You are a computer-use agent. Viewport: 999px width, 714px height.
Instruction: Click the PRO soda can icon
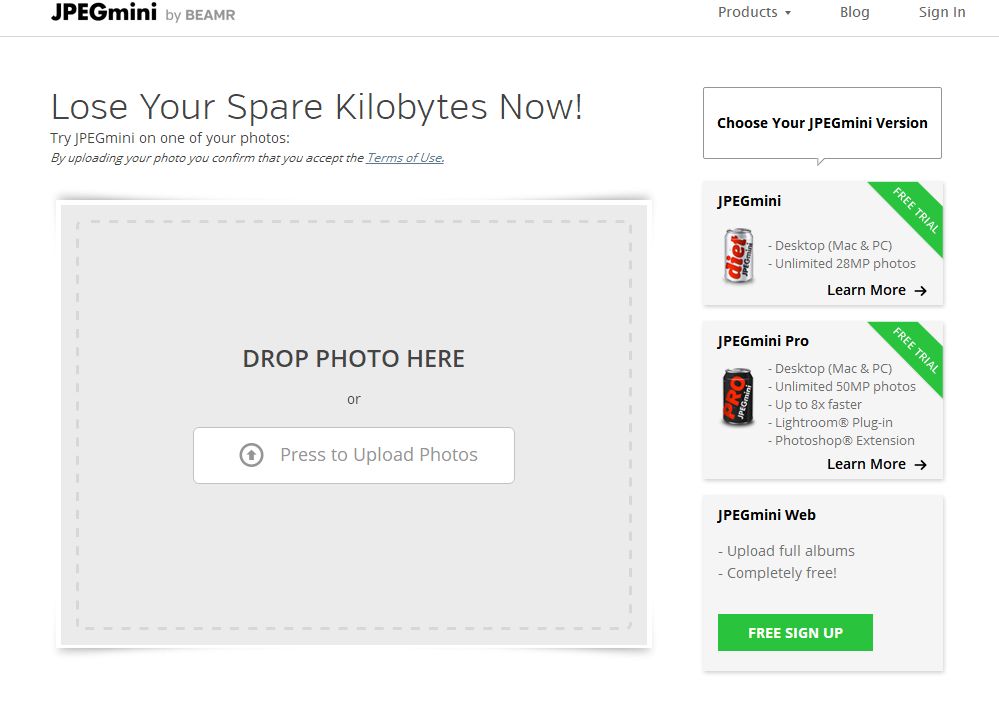pyautogui.click(x=738, y=396)
